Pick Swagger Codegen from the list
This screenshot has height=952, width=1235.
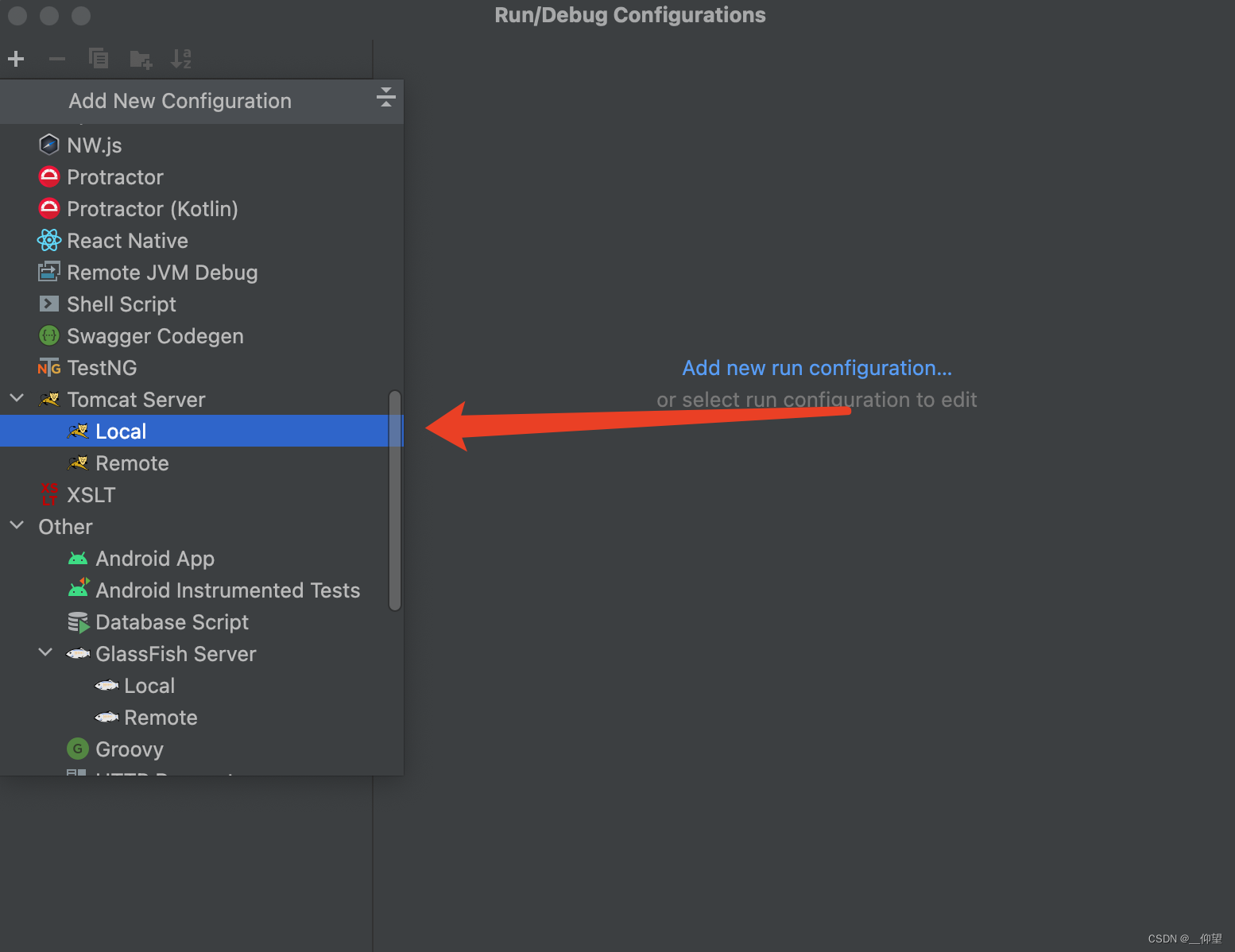(202, 335)
